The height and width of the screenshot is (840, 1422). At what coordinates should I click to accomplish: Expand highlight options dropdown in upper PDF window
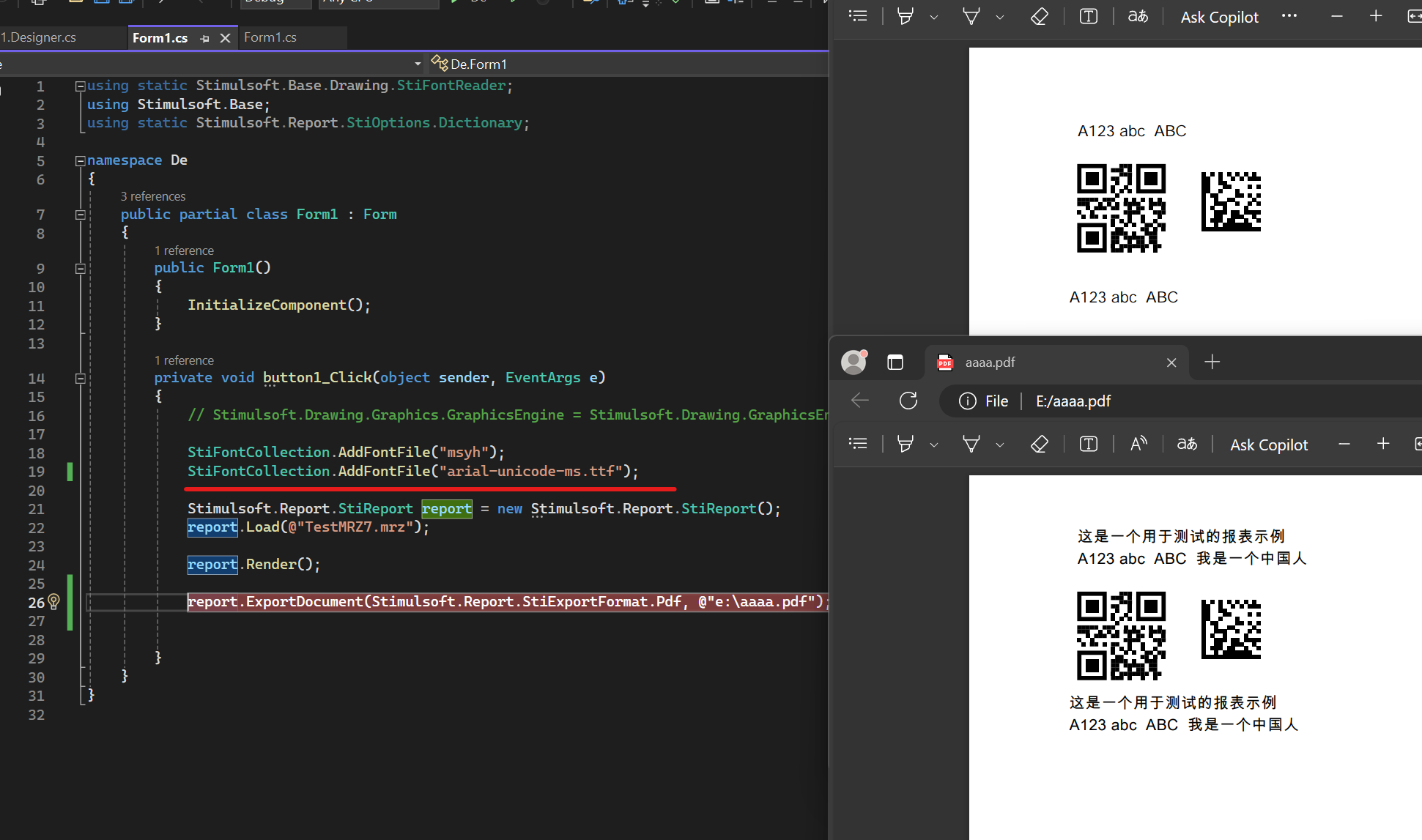(x=934, y=17)
